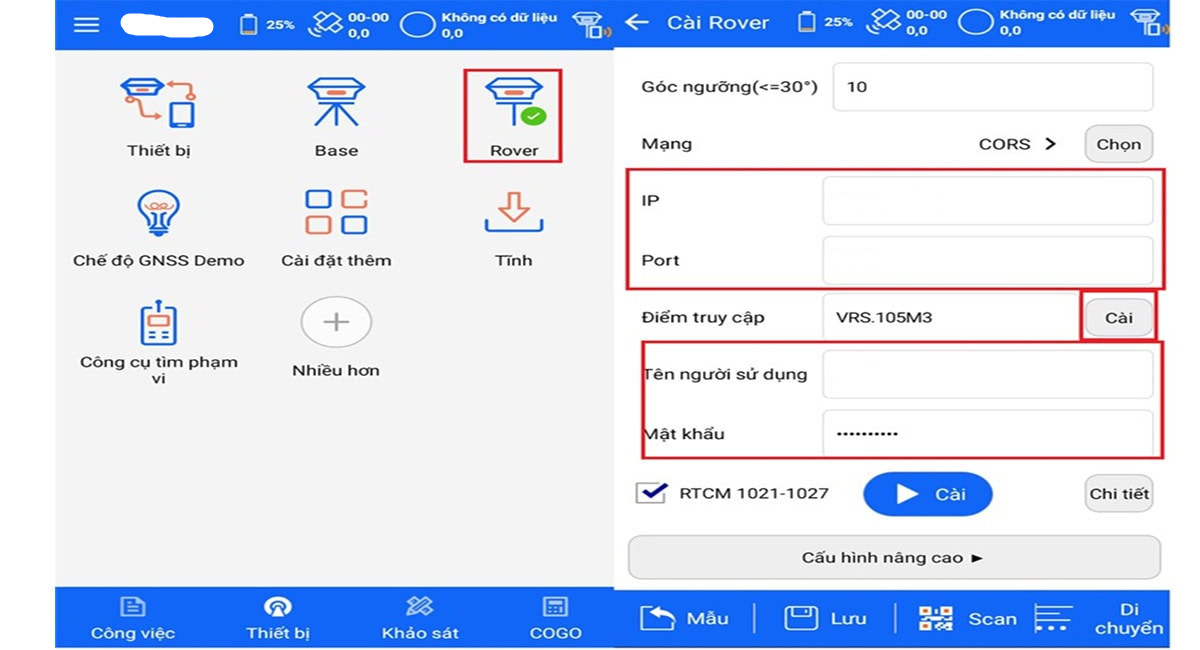This screenshot has height=650, width=1200.
Task: Focus the IP input field
Action: [x=988, y=201]
